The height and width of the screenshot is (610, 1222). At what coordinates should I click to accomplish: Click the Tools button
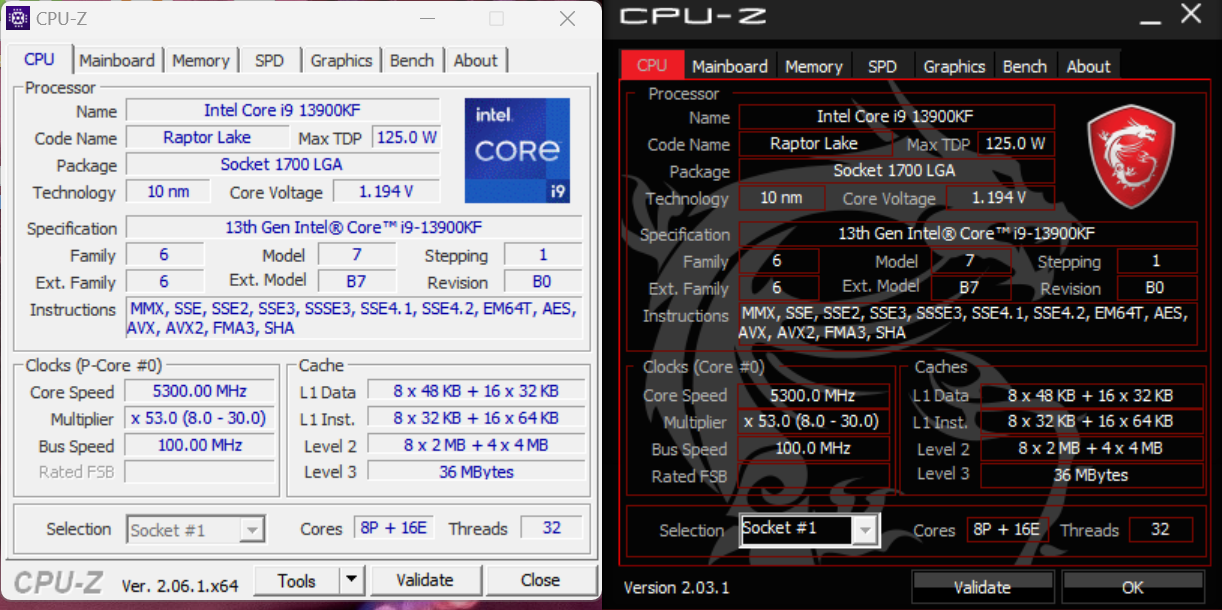tap(297, 580)
